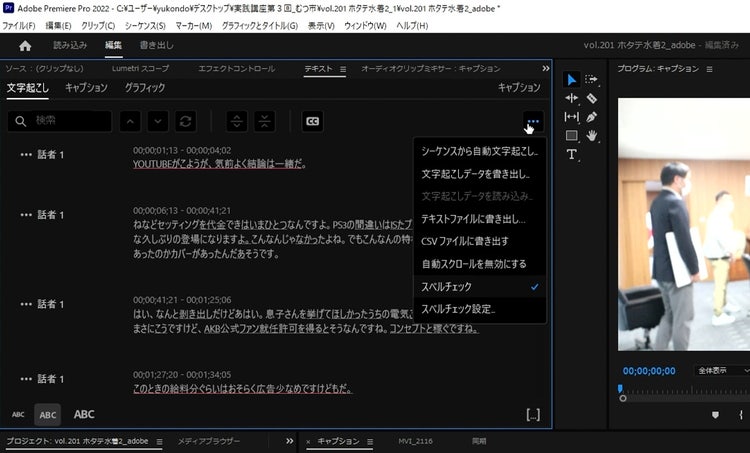Select the Hand tool
This screenshot has height=453, width=750.
tap(592, 136)
